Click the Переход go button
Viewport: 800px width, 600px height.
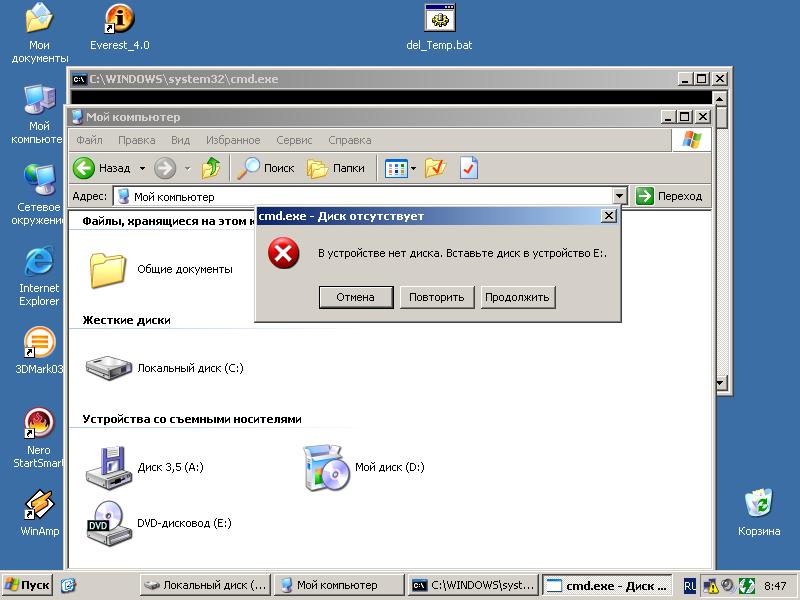tap(669, 196)
